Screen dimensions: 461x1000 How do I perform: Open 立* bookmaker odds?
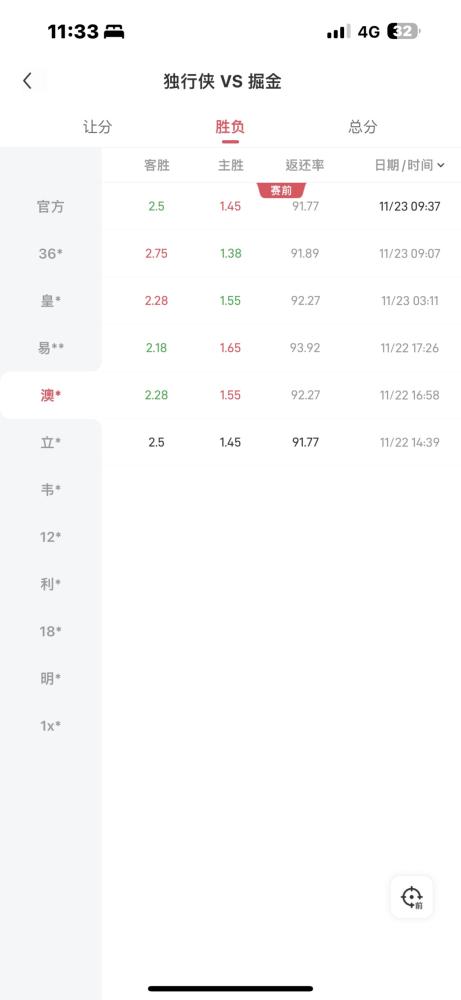(x=50, y=443)
